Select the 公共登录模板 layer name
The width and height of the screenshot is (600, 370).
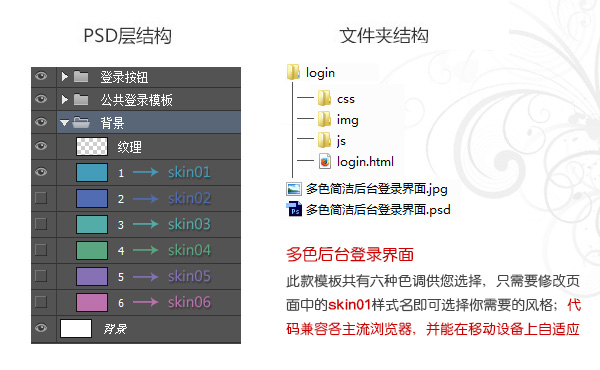point(136,100)
